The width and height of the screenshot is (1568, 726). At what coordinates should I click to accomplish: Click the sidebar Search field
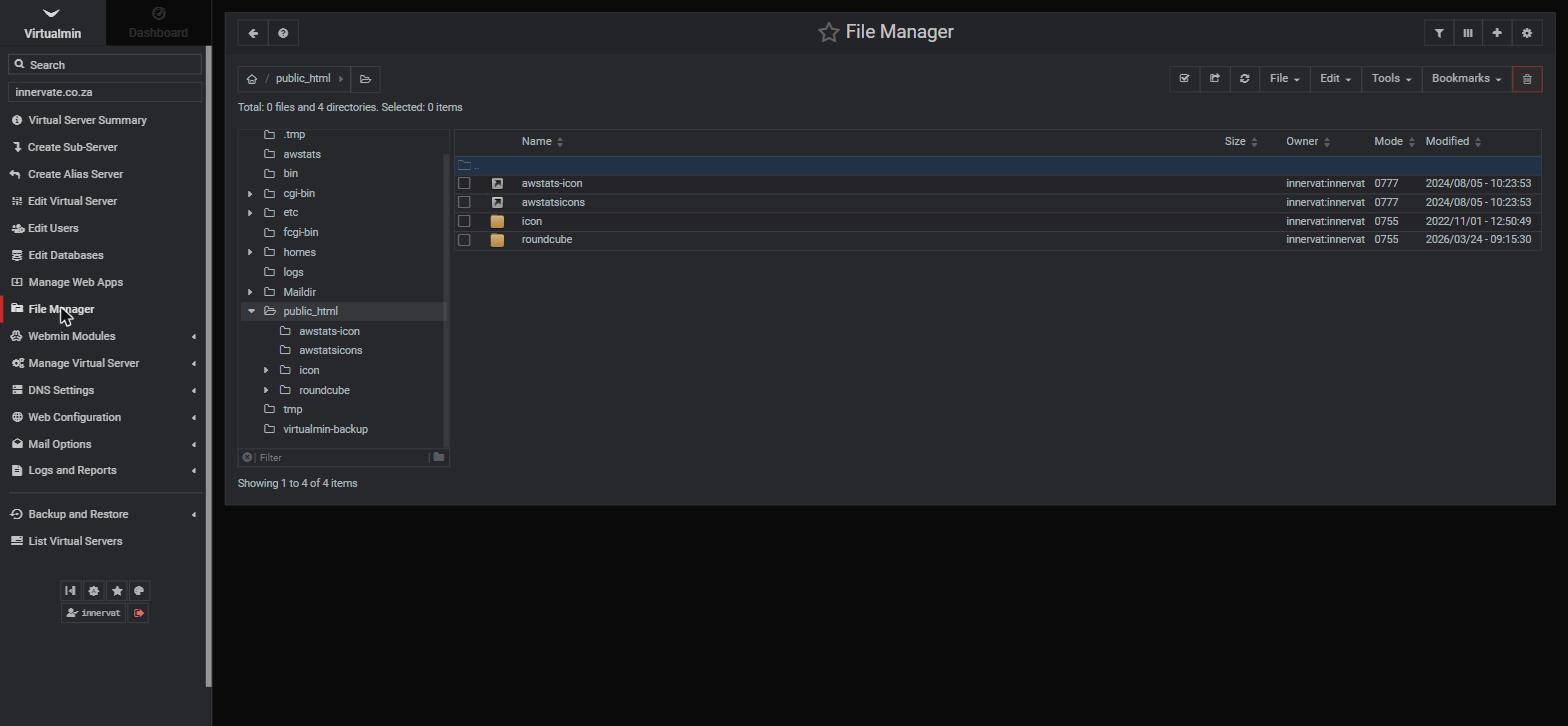[105, 65]
